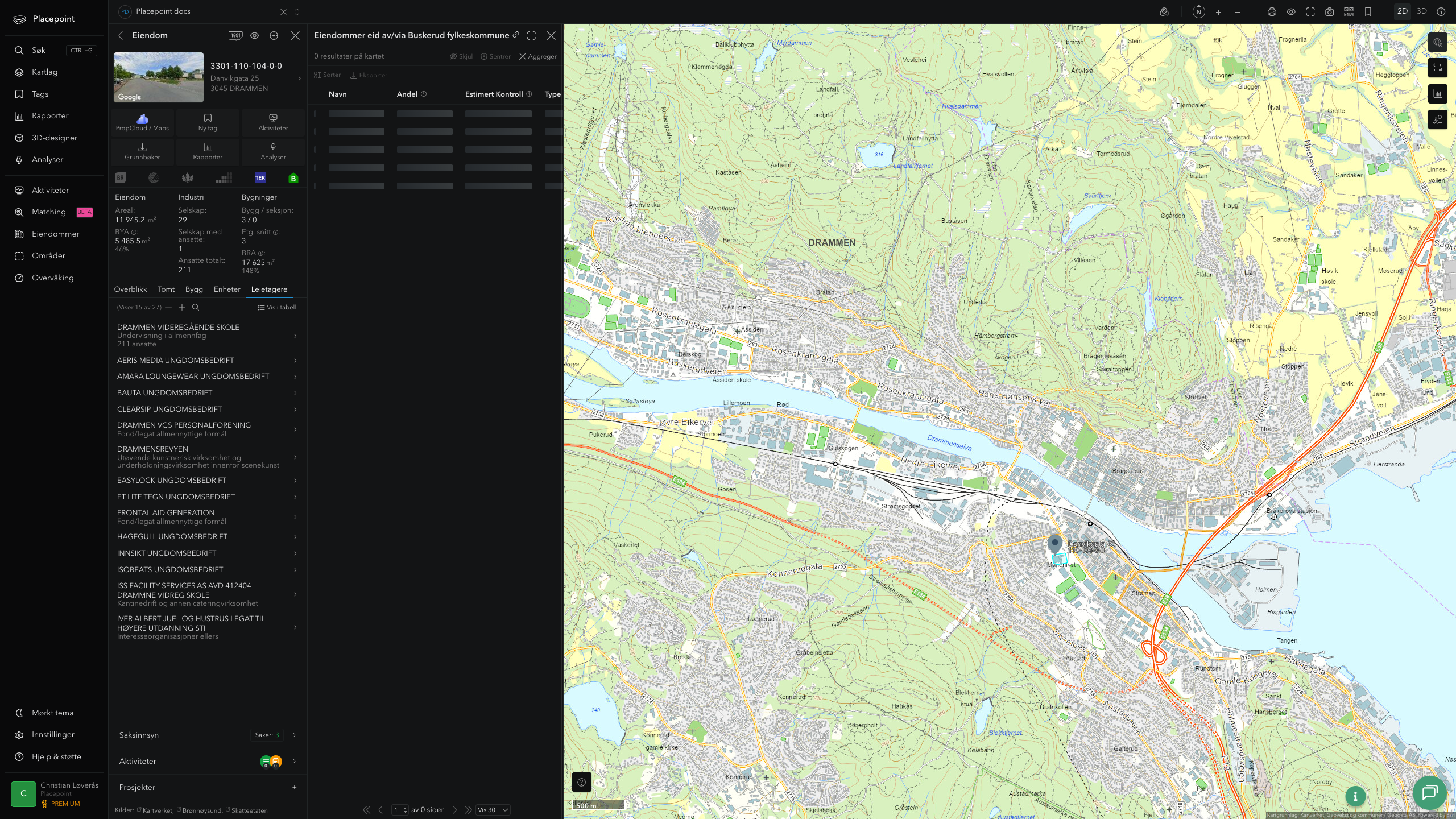Add a project with Prosjekter plus
Image resolution: width=1456 pixels, height=819 pixels.
pyautogui.click(x=294, y=787)
